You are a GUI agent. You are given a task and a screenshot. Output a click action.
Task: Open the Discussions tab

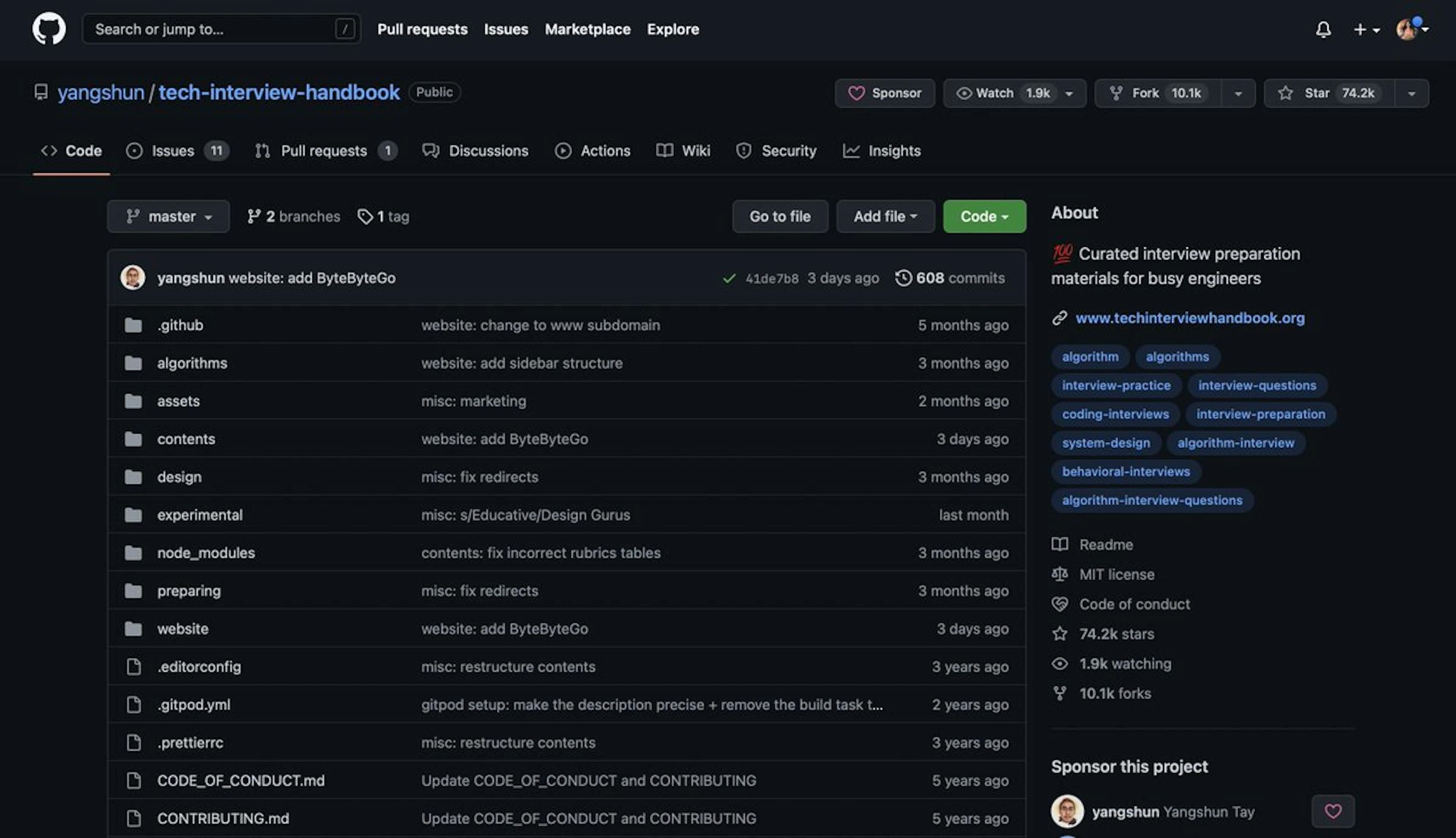475,151
